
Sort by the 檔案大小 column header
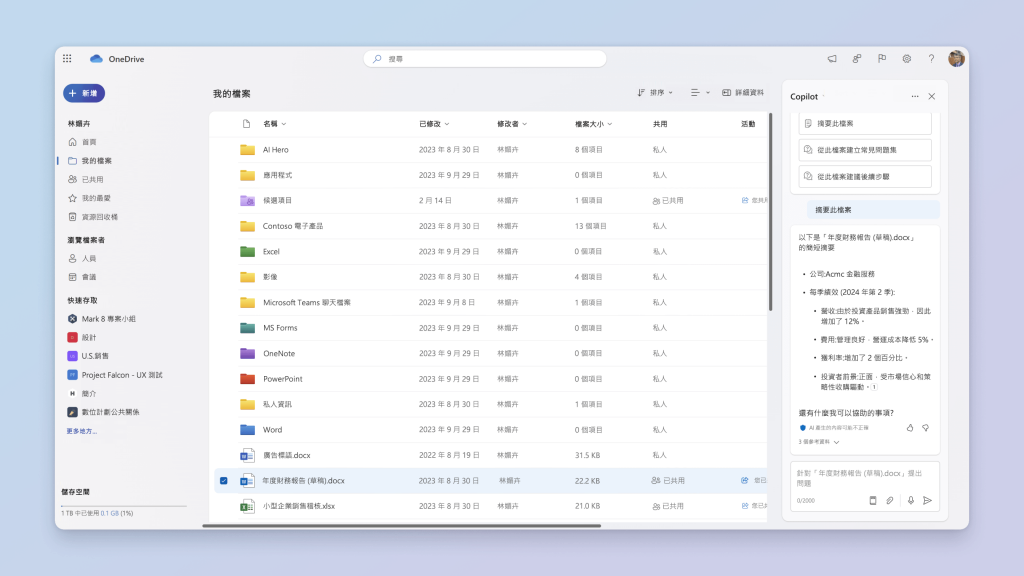click(594, 124)
